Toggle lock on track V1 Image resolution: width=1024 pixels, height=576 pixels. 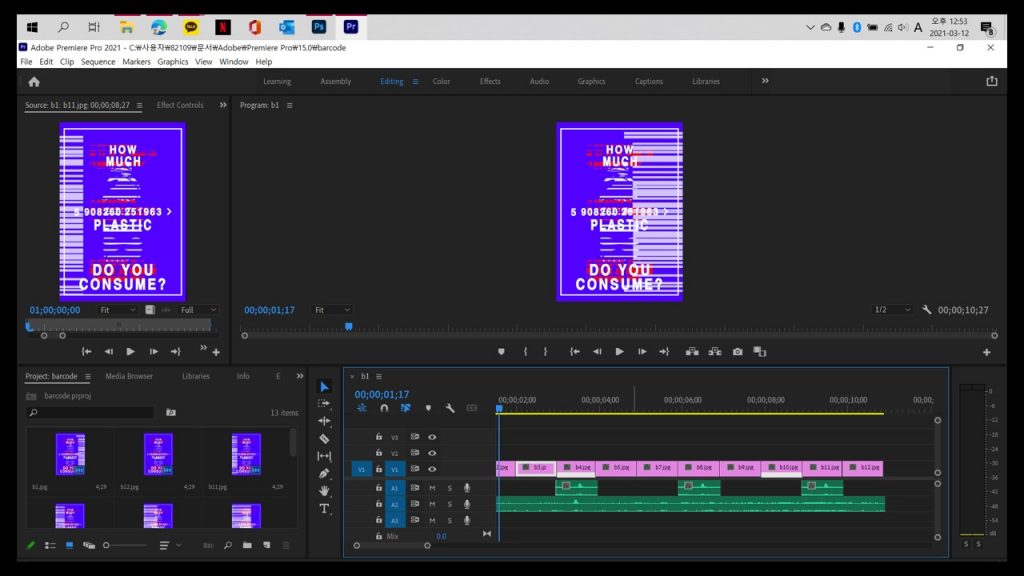click(379, 469)
